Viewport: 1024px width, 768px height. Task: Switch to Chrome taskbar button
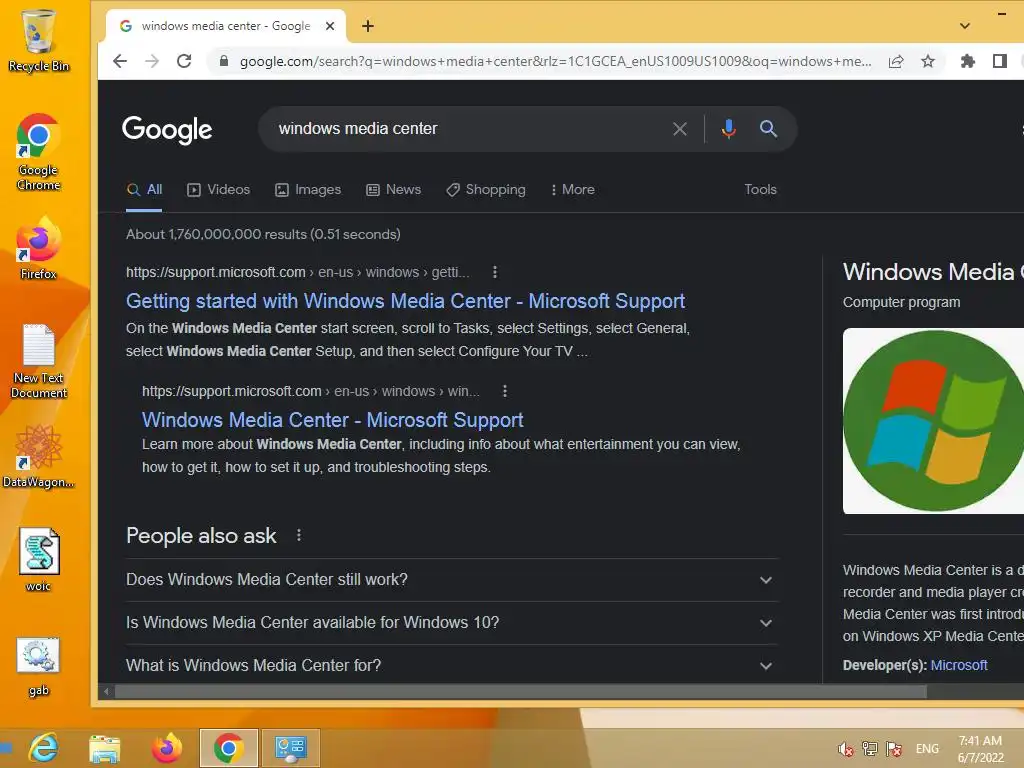[229, 748]
